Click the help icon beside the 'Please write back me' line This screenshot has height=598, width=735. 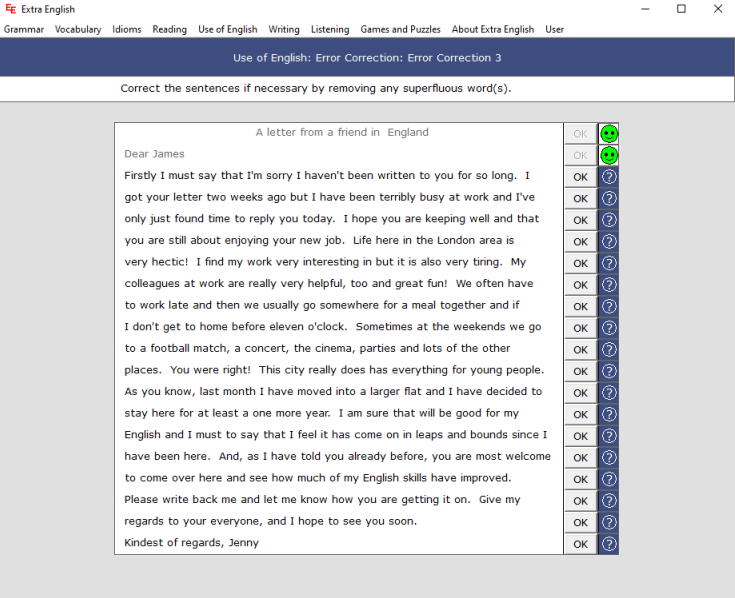click(608, 501)
